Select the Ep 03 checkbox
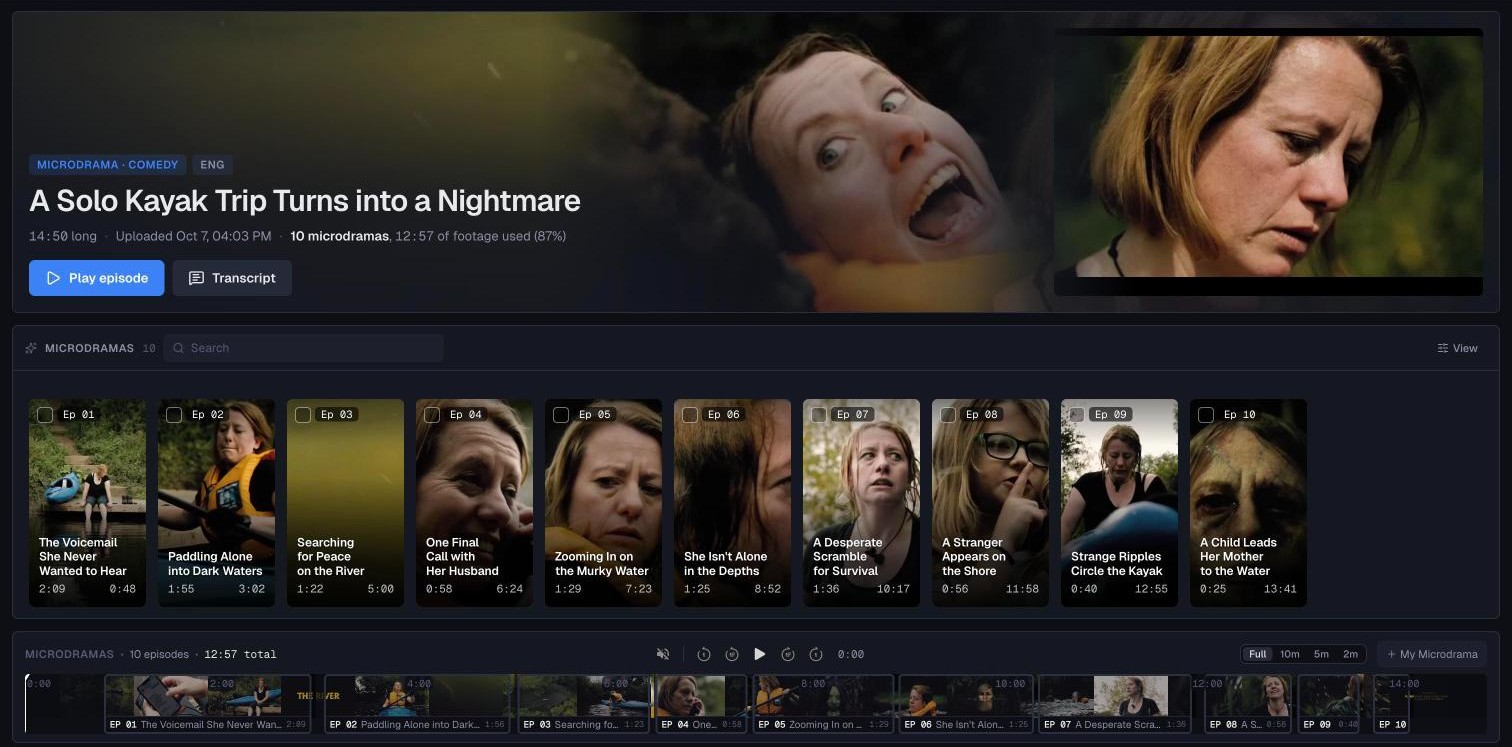This screenshot has height=747, width=1512. pyautogui.click(x=303, y=414)
